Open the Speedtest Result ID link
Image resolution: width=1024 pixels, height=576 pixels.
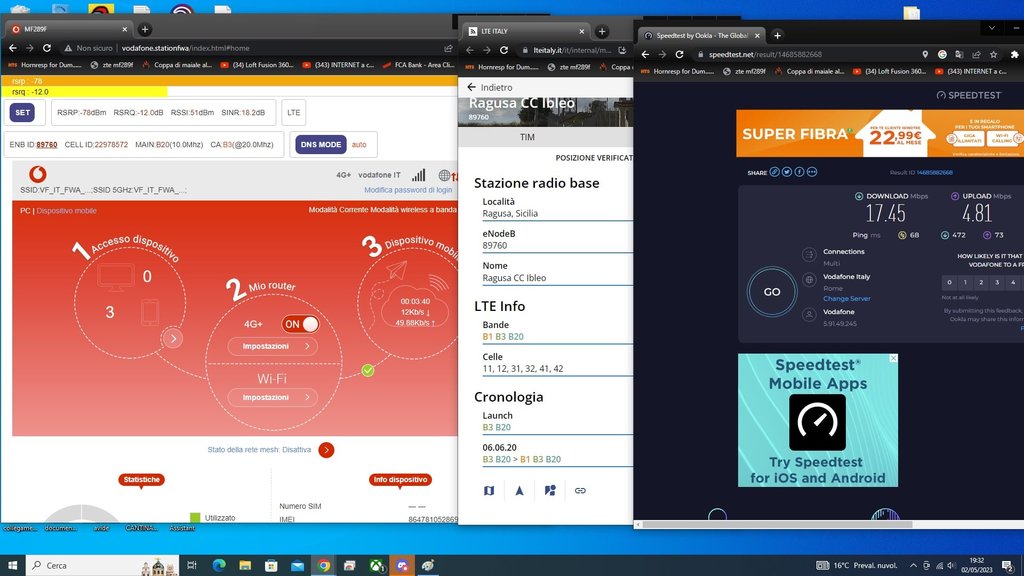tap(935, 172)
